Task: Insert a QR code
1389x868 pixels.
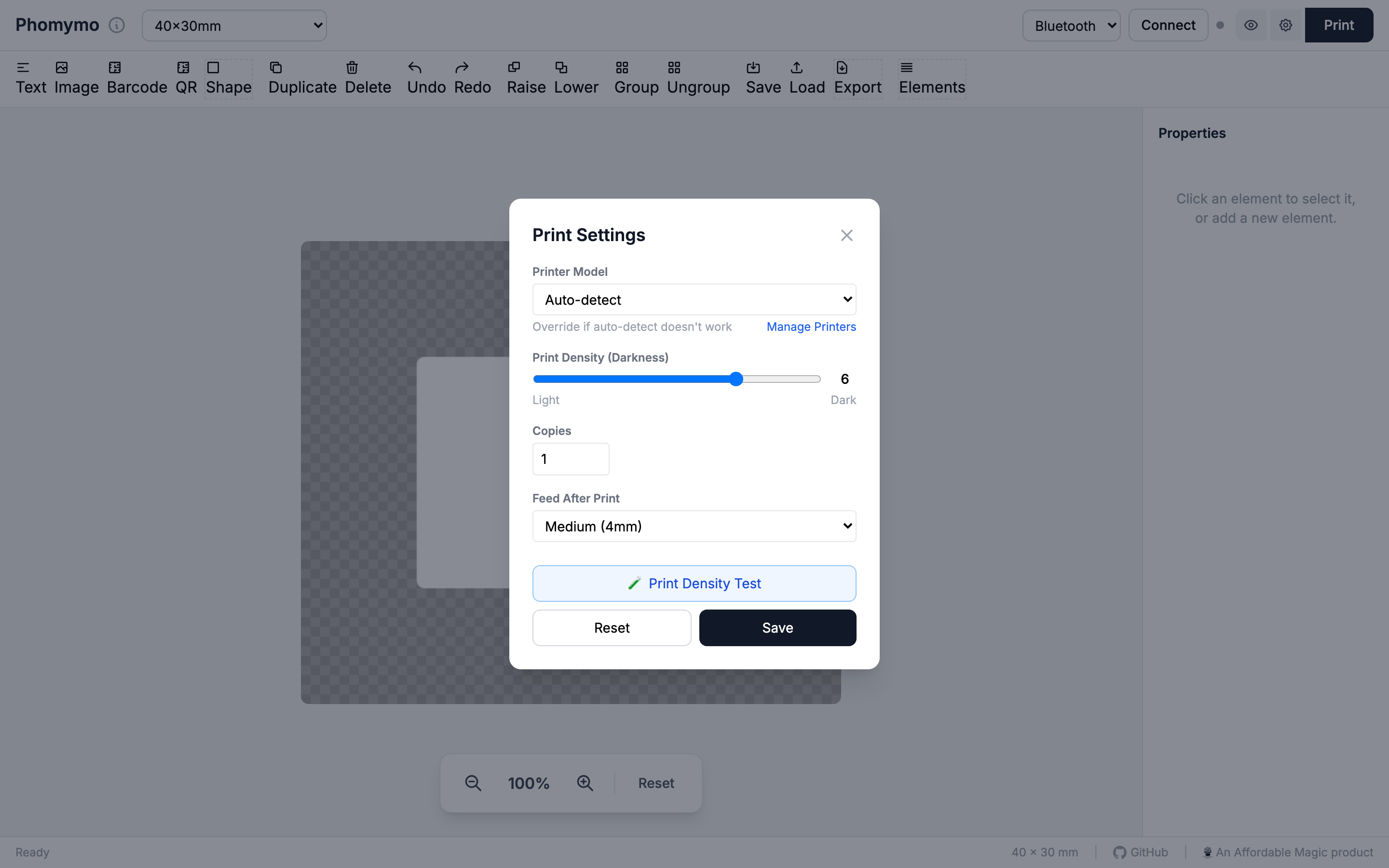Action: [x=185, y=78]
